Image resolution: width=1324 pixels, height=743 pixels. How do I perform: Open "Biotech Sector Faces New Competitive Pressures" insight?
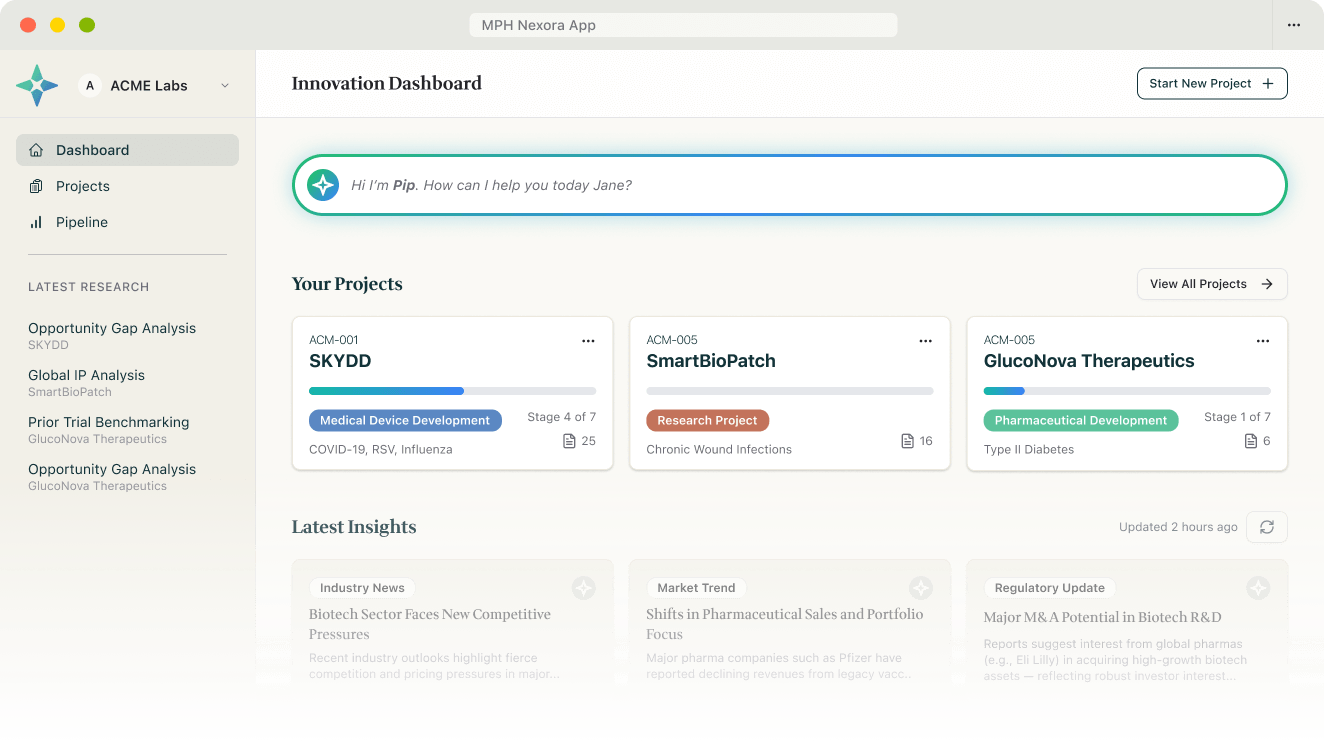[x=430, y=624]
